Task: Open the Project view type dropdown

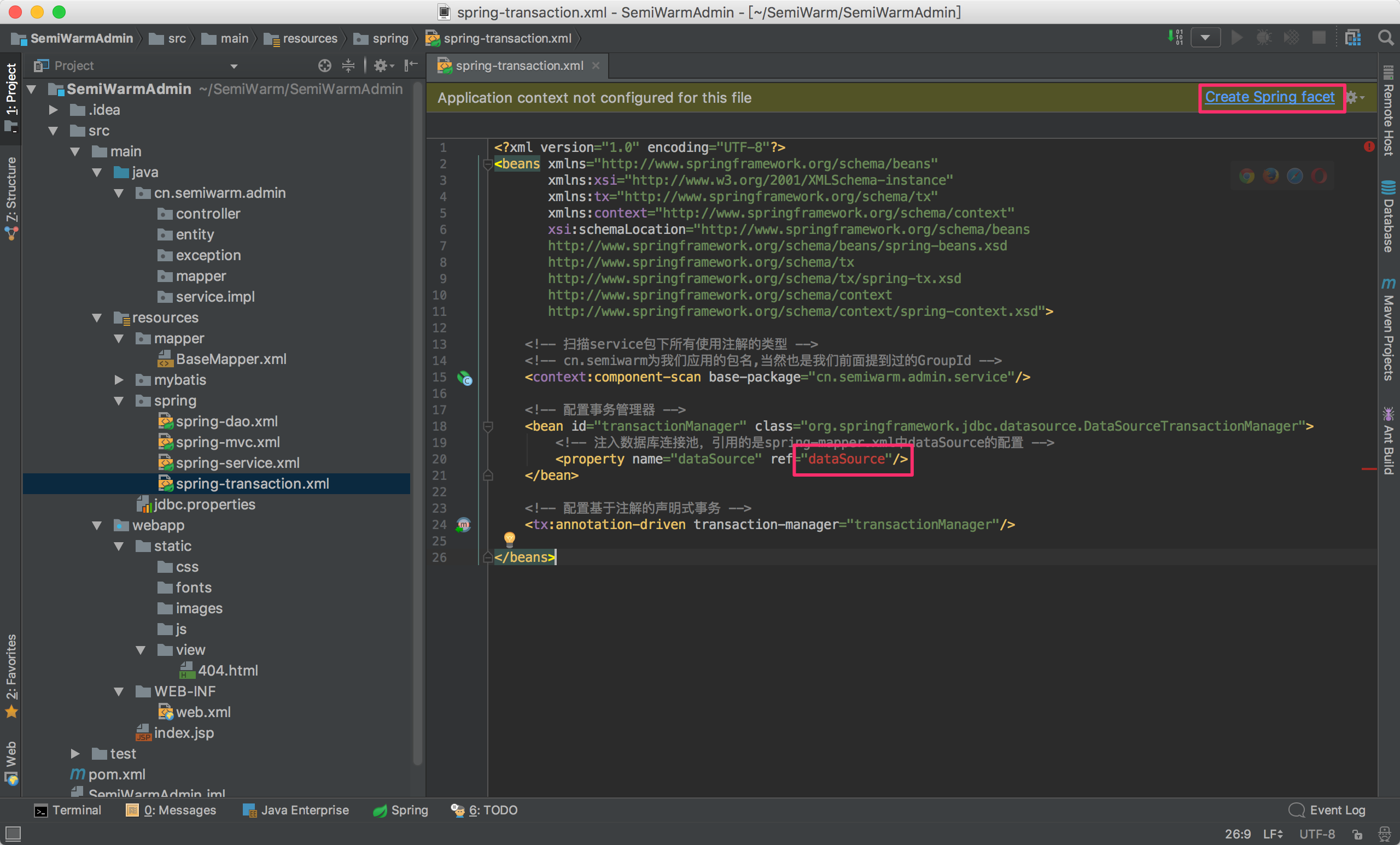Action: coord(234,67)
